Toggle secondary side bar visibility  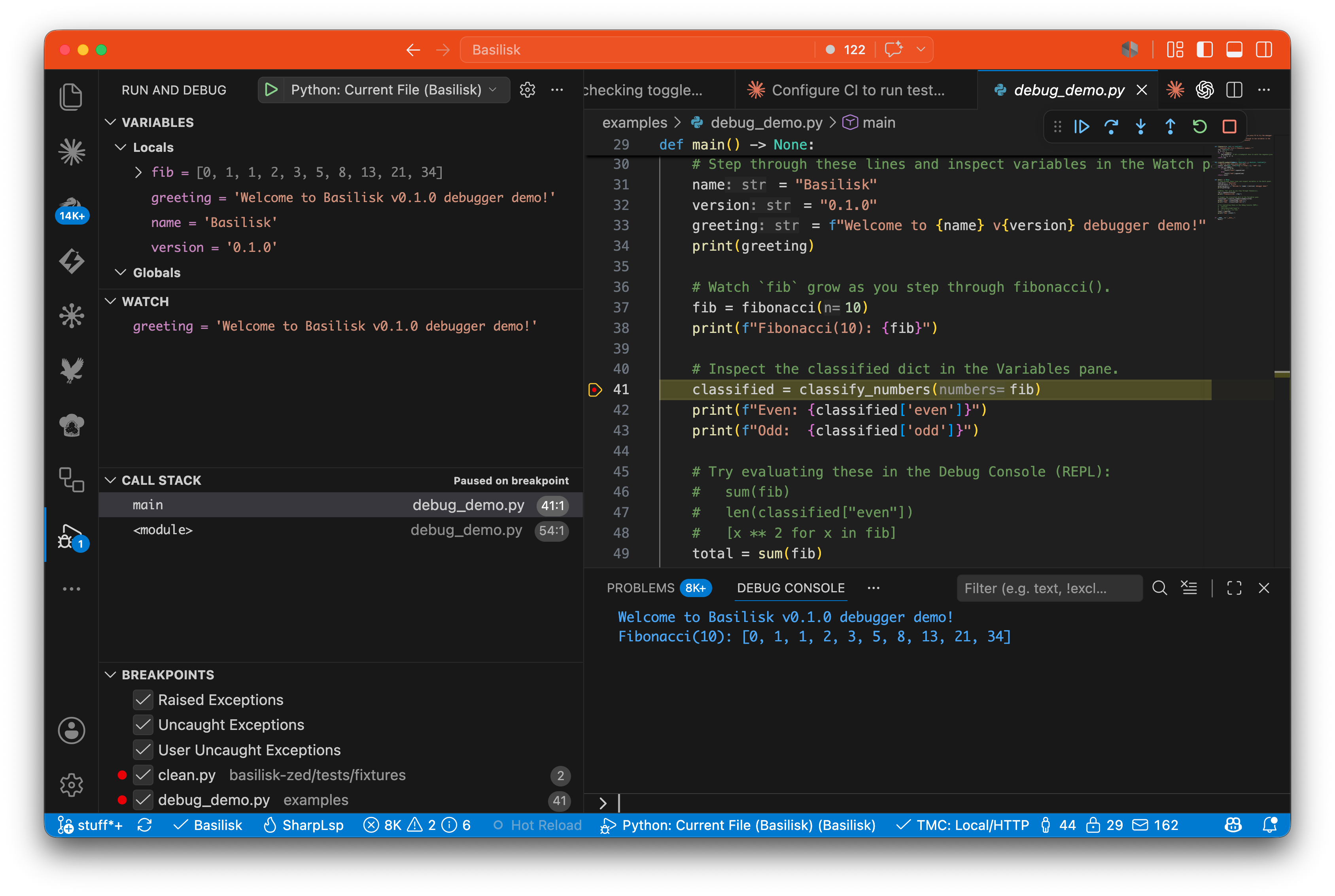tap(1264, 50)
